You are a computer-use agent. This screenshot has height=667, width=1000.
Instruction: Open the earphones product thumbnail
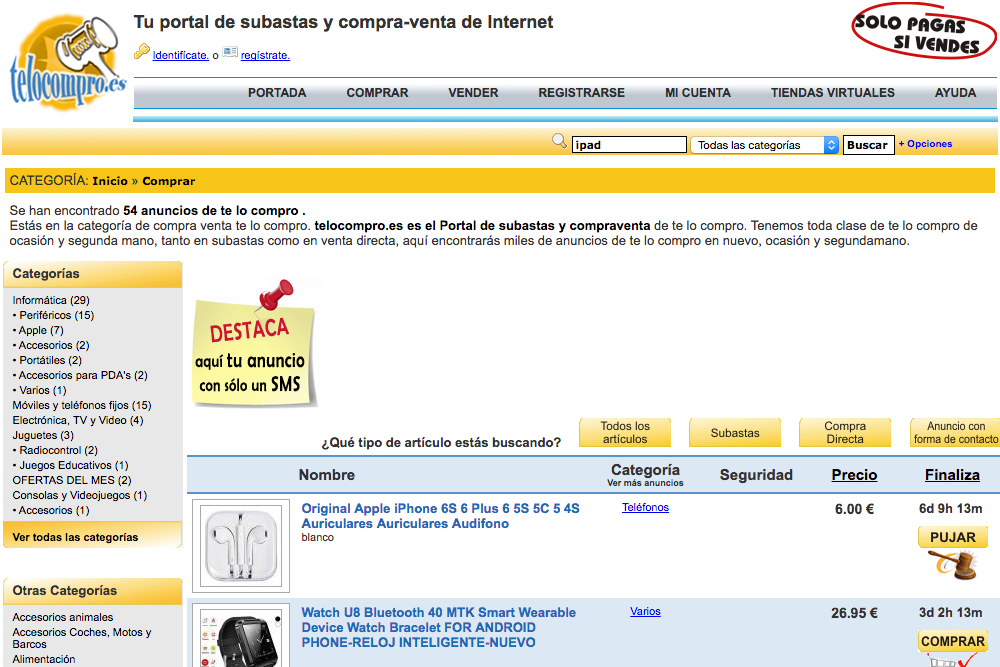pos(241,546)
